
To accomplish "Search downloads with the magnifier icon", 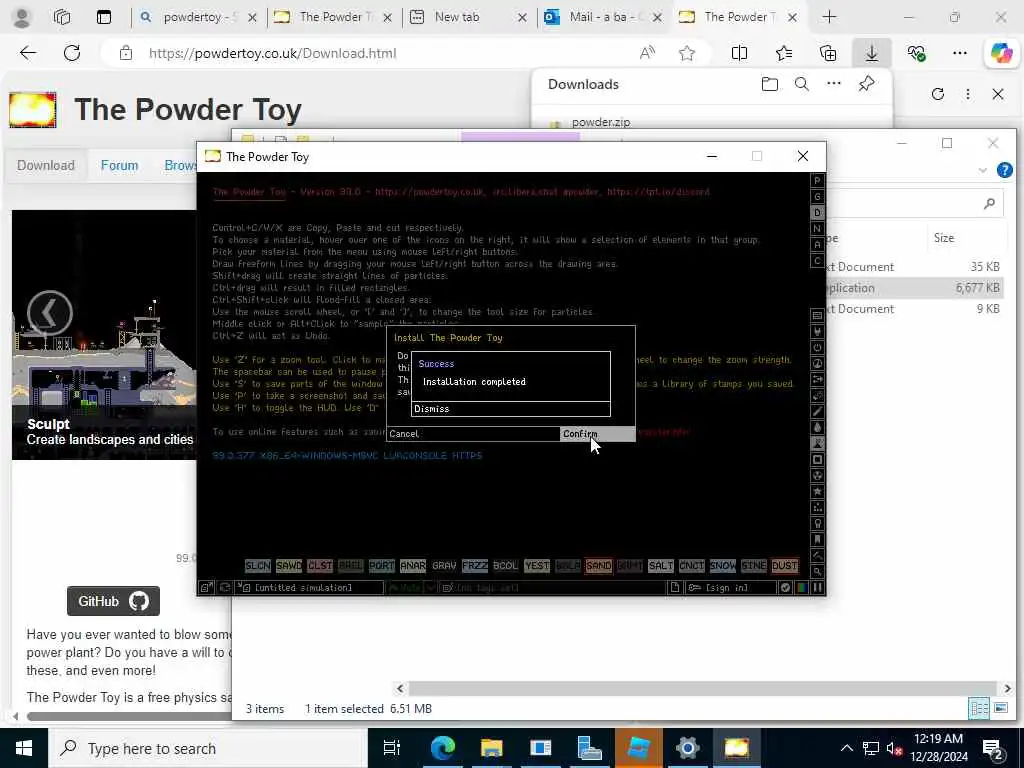I will (x=802, y=84).
